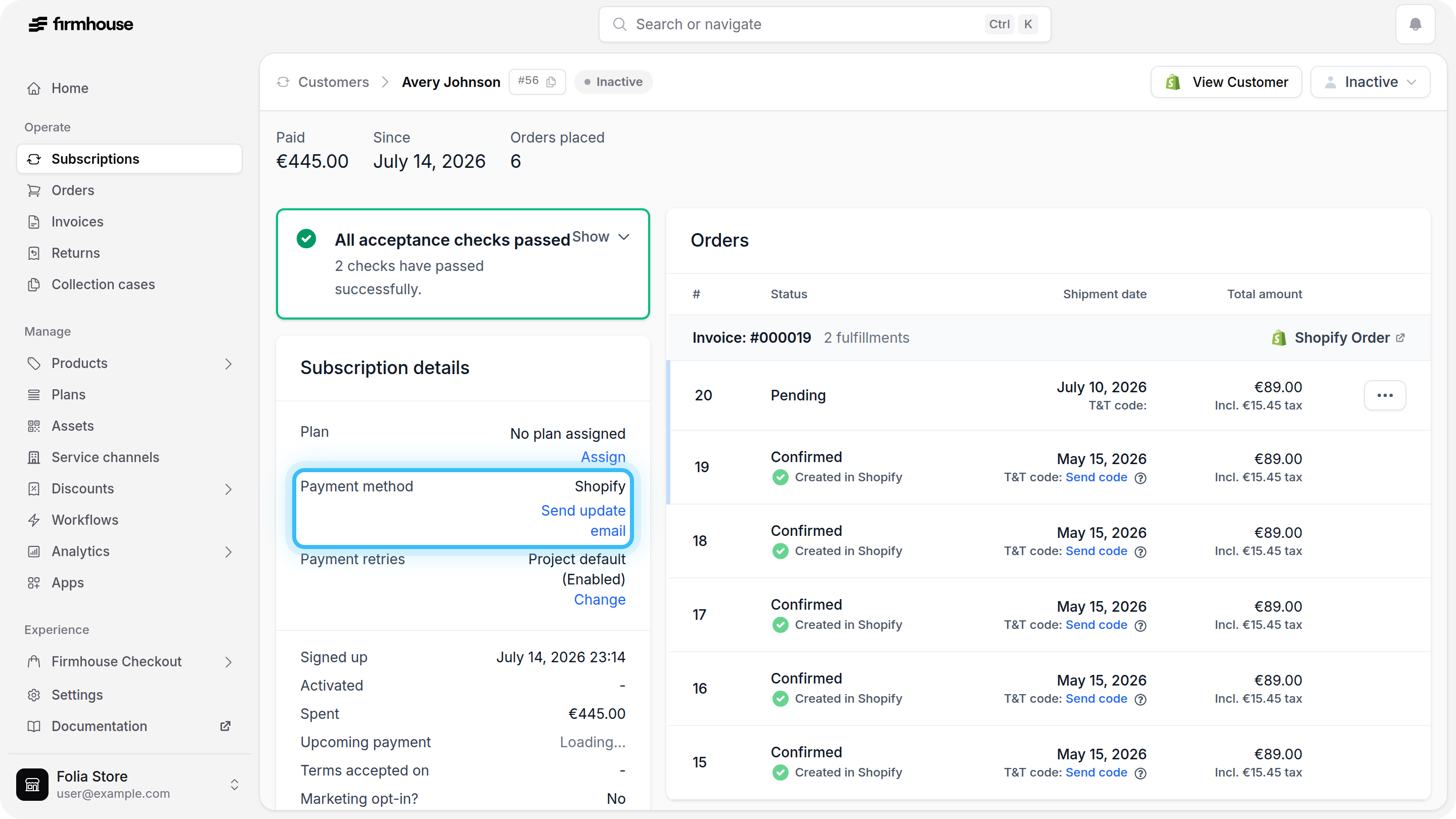1456x819 pixels.
Task: Assign a plan to the subscription
Action: pyautogui.click(x=603, y=457)
